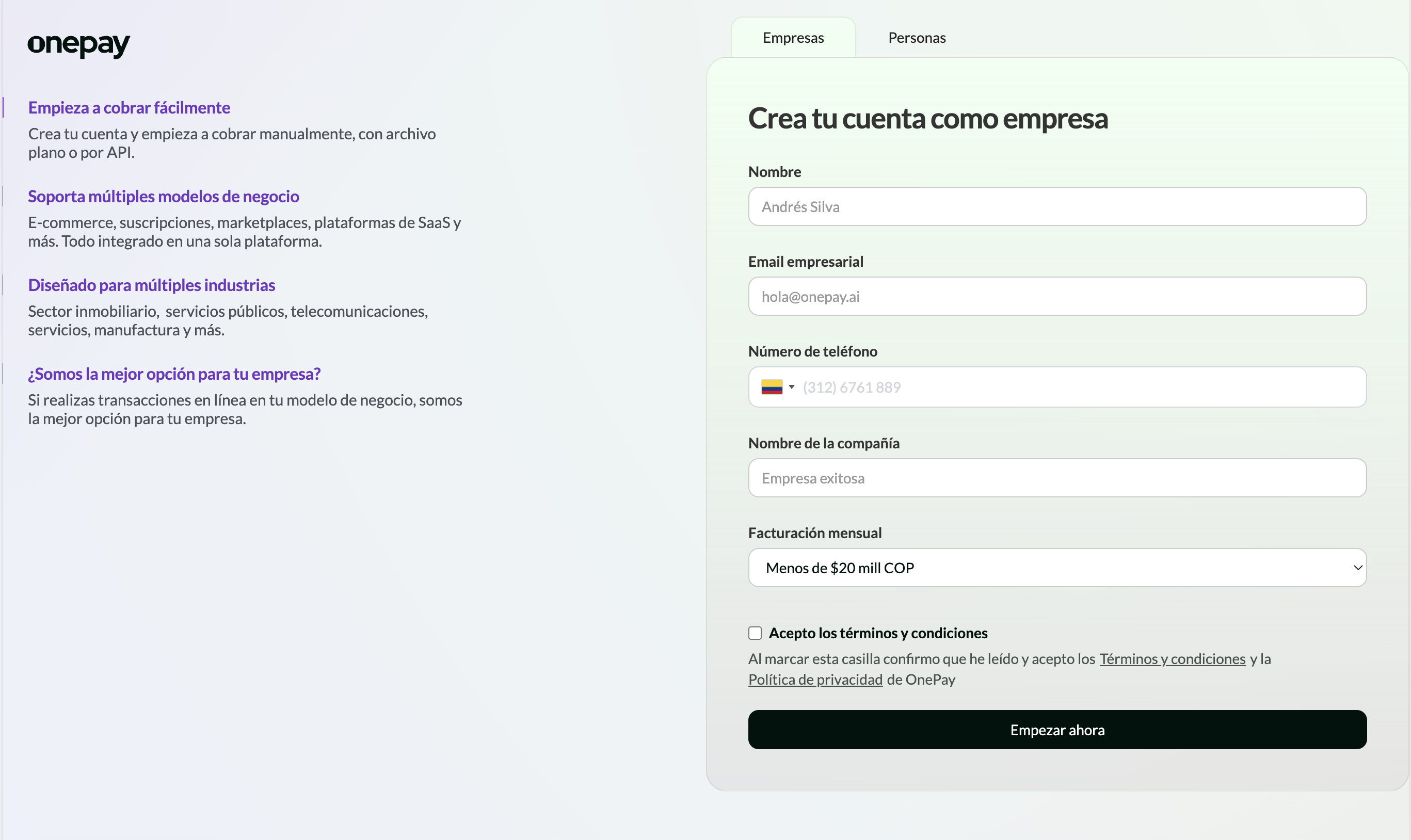Screen dimensions: 1411x840
Task: Open the Términos y condiciones link
Action: tap(1172, 659)
